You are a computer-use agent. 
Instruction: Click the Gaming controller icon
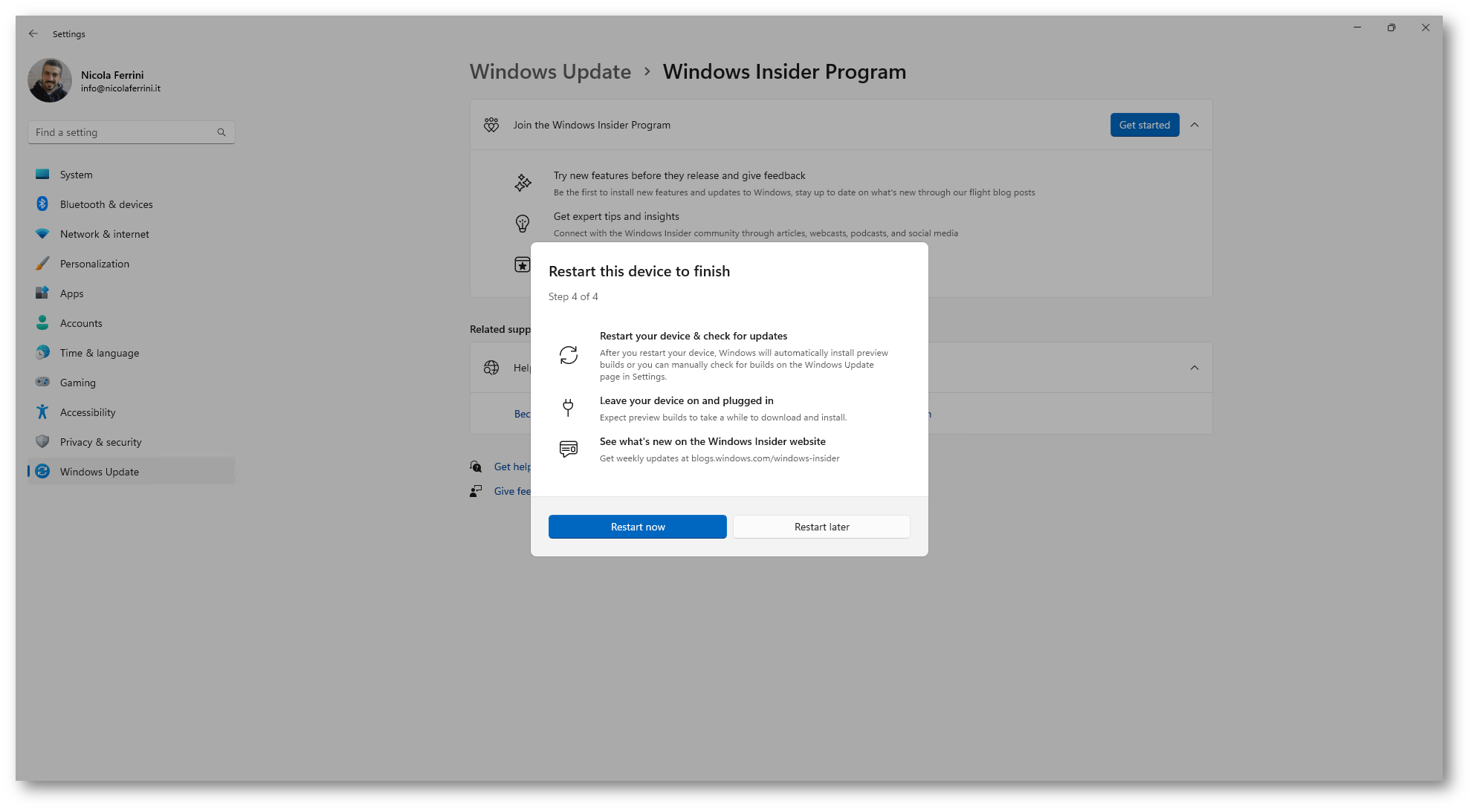42,382
